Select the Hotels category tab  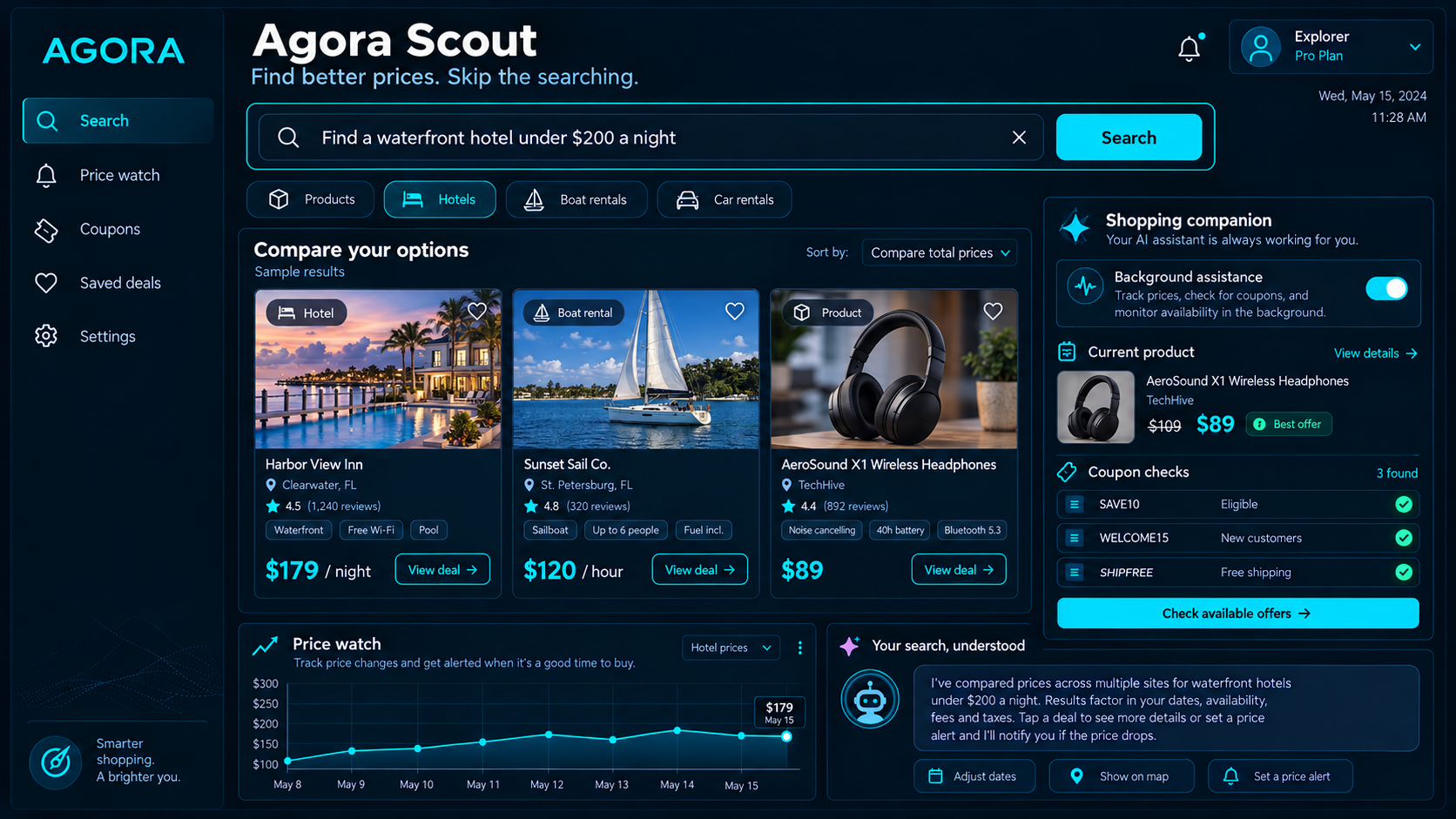(440, 199)
